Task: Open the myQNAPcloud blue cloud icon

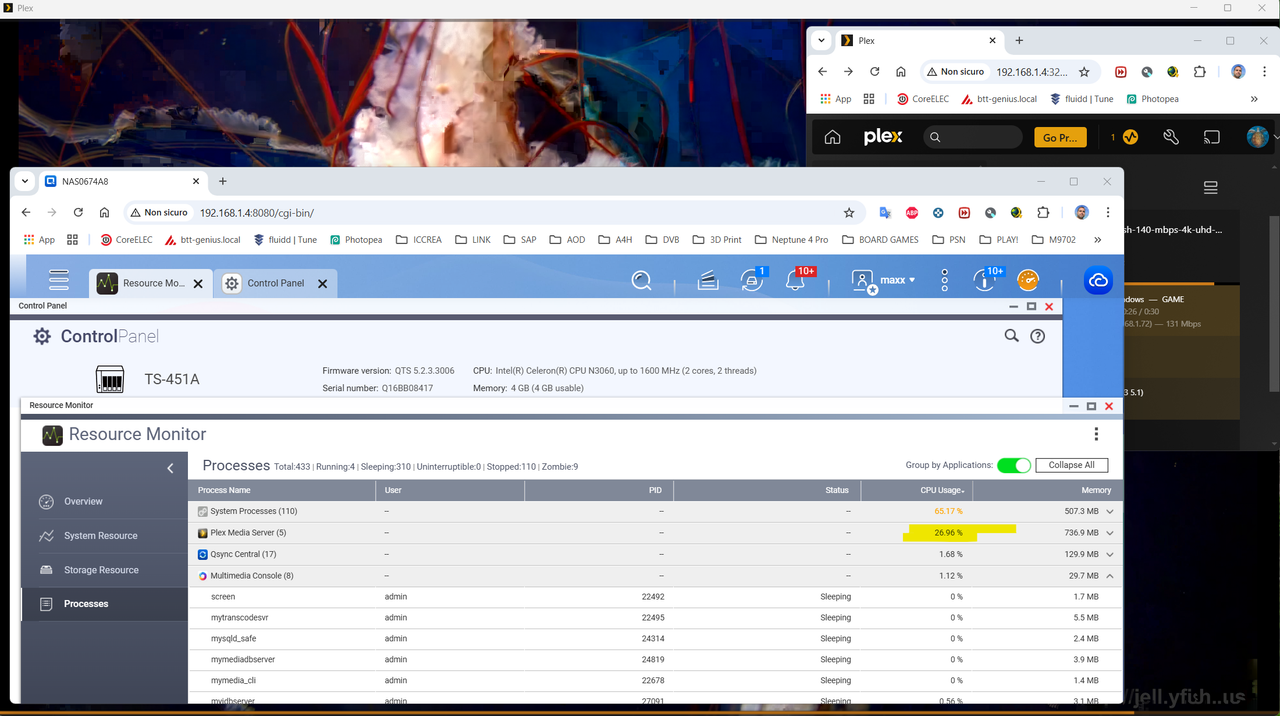Action: pyautogui.click(x=1098, y=281)
